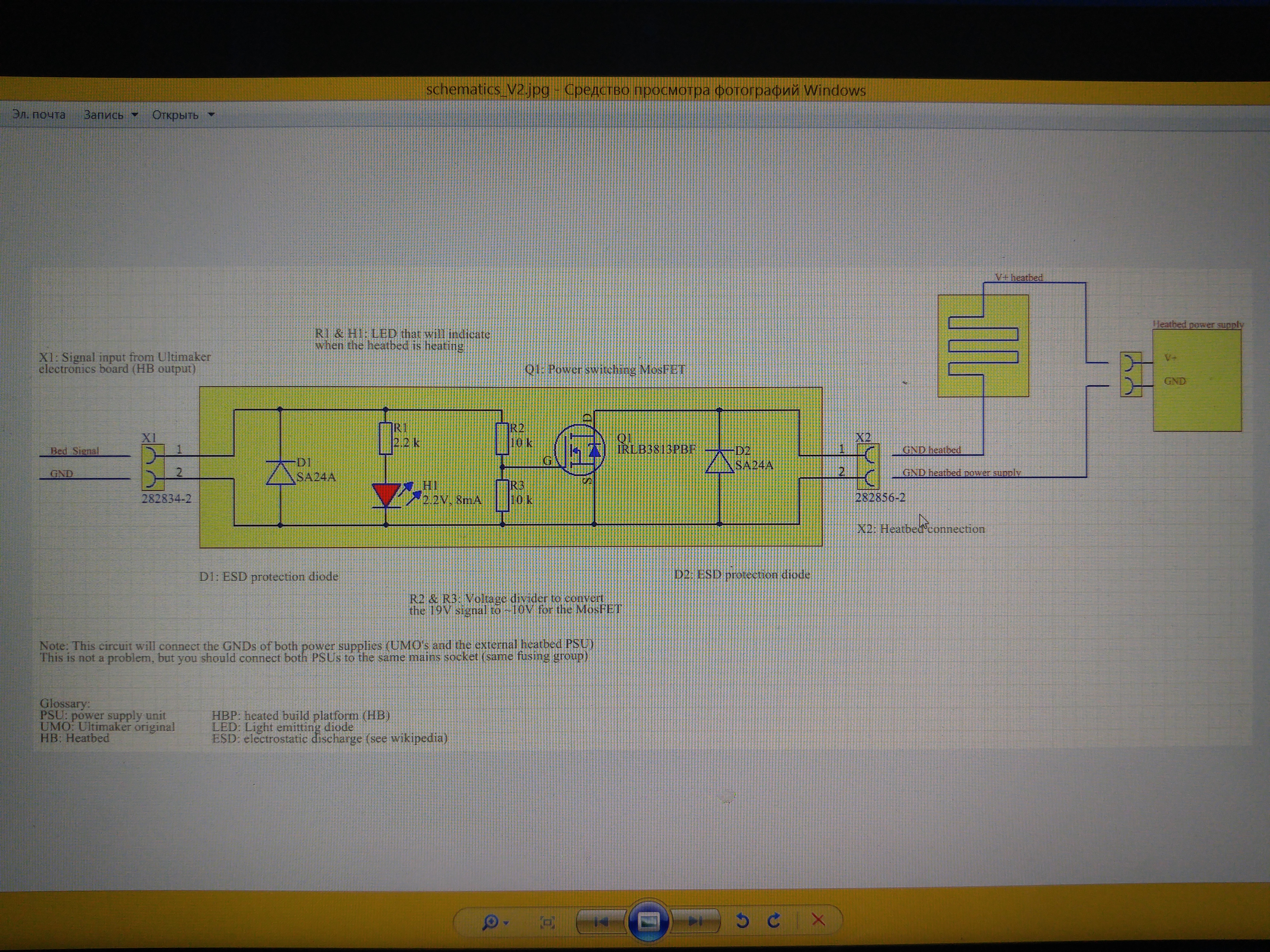The height and width of the screenshot is (952, 1270).
Task: Rotate the image counterclockwise
Action: (742, 921)
